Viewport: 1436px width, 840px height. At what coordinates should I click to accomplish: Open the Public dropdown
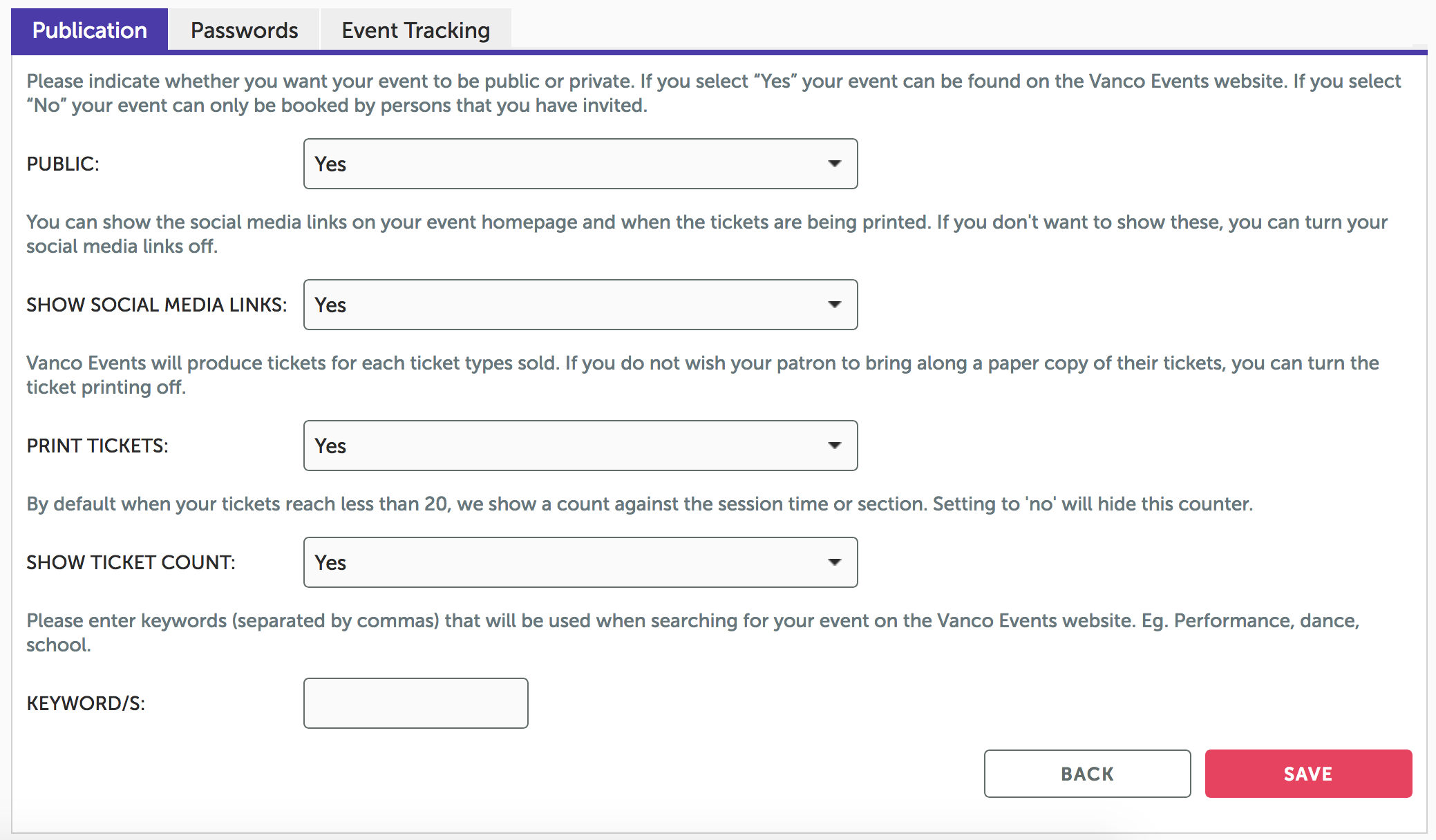pos(580,164)
